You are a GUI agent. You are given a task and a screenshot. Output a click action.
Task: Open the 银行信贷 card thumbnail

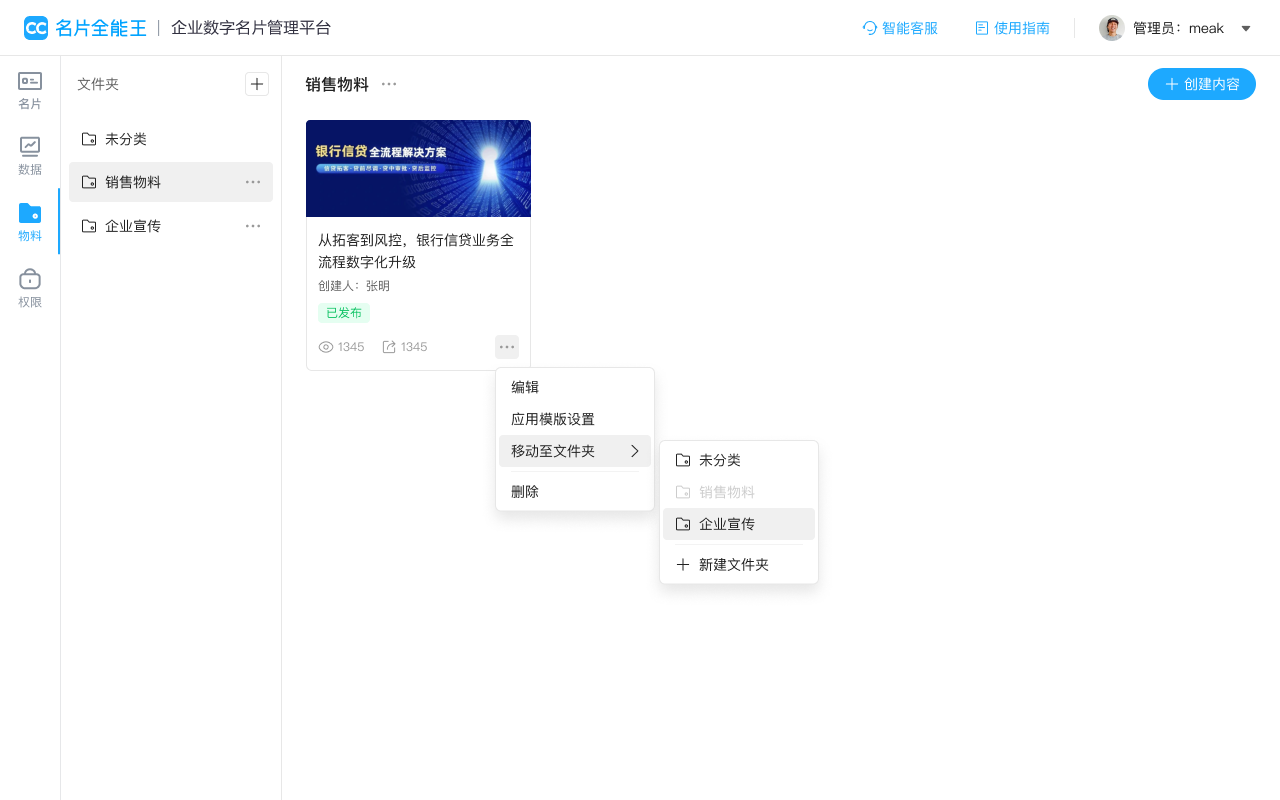(418, 168)
